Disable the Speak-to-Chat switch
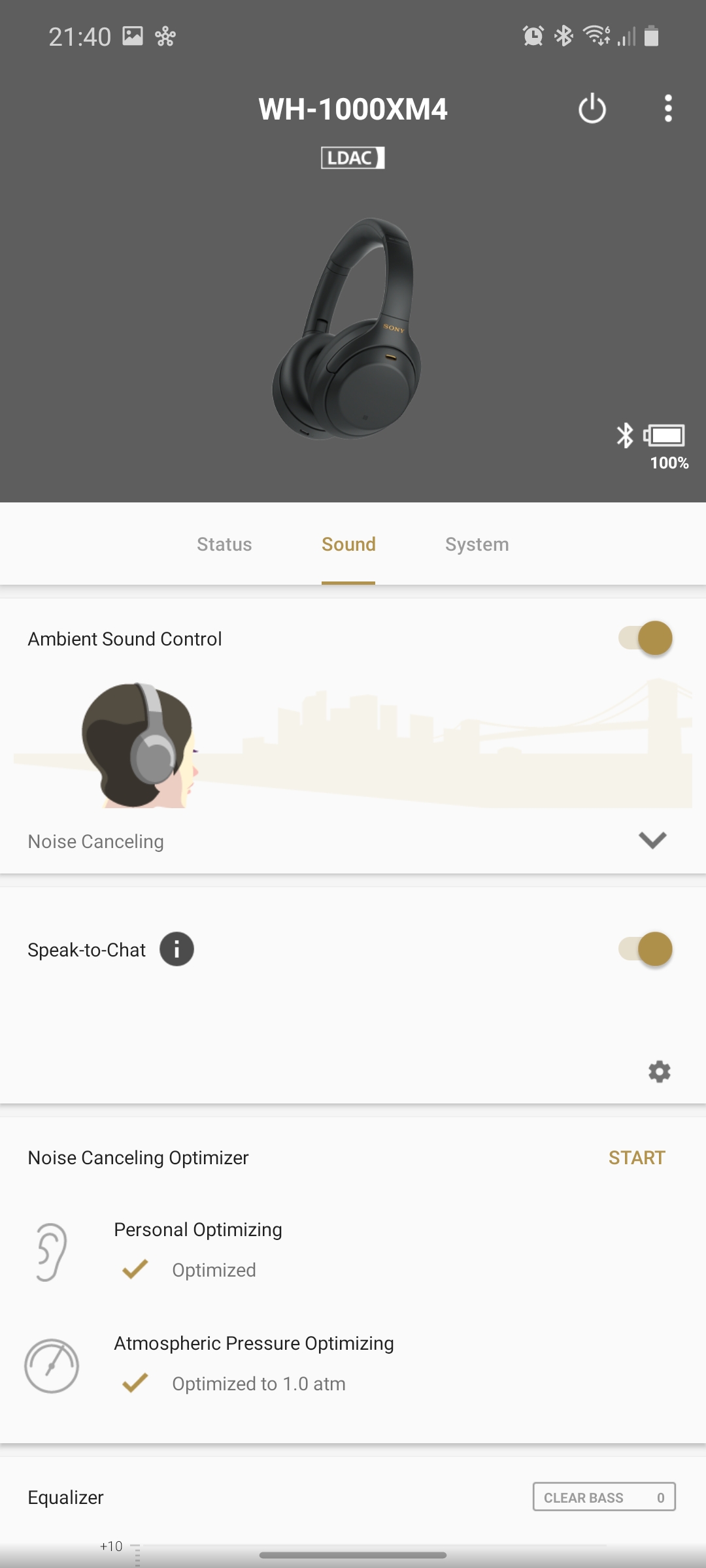Screen dimensions: 706x1568 (645, 949)
